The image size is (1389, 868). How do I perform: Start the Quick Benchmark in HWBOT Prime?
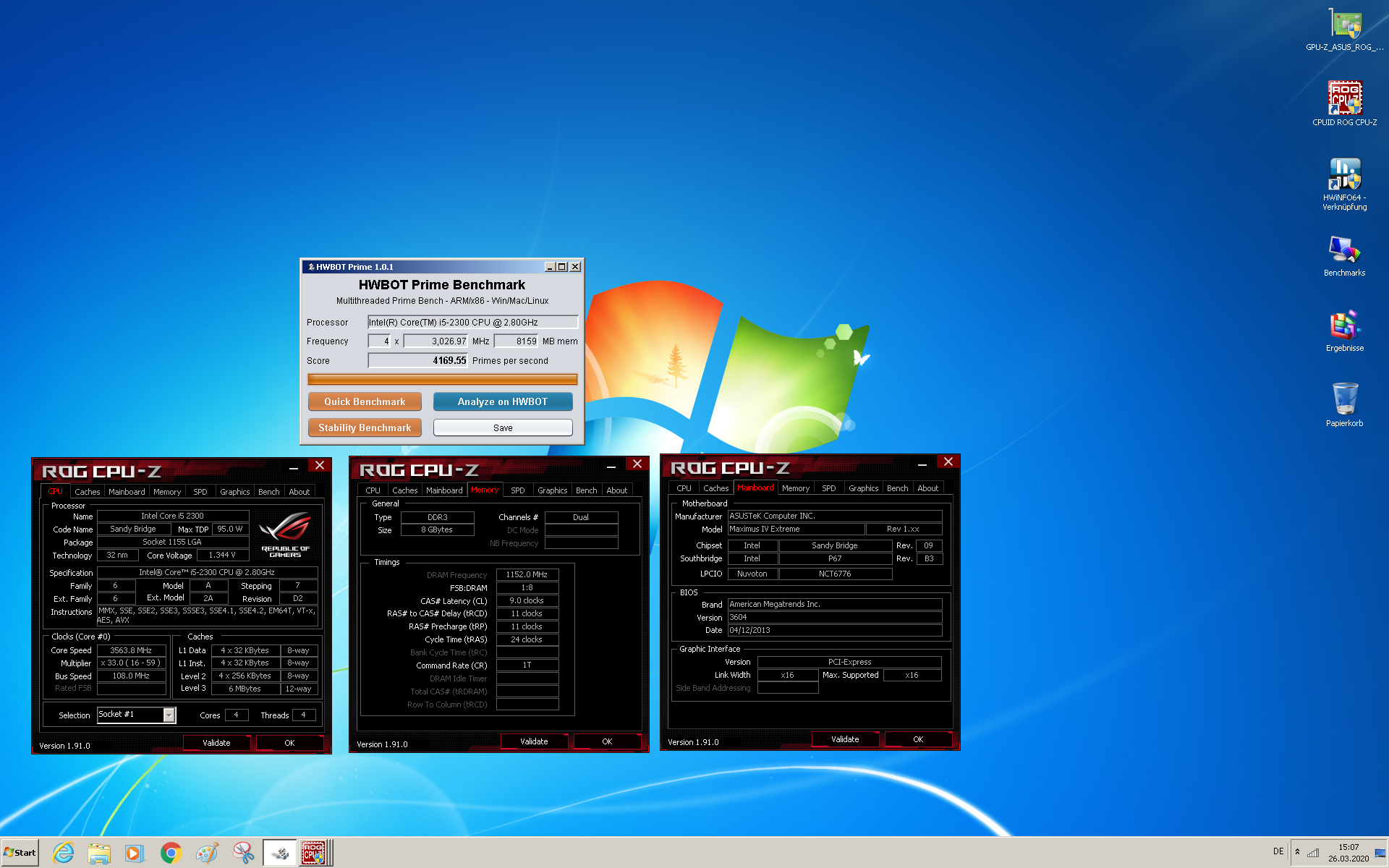365,401
